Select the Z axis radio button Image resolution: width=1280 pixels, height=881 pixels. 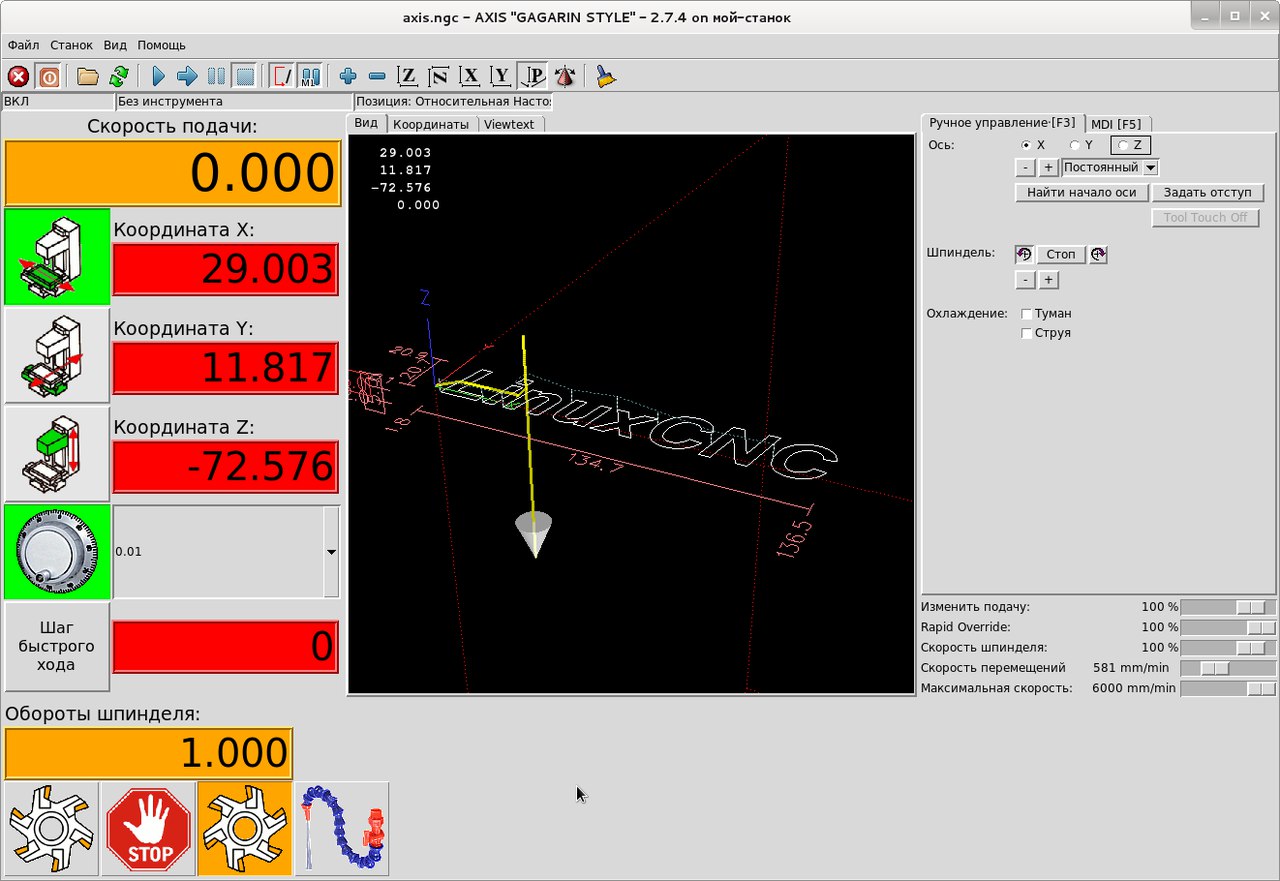coord(1123,145)
